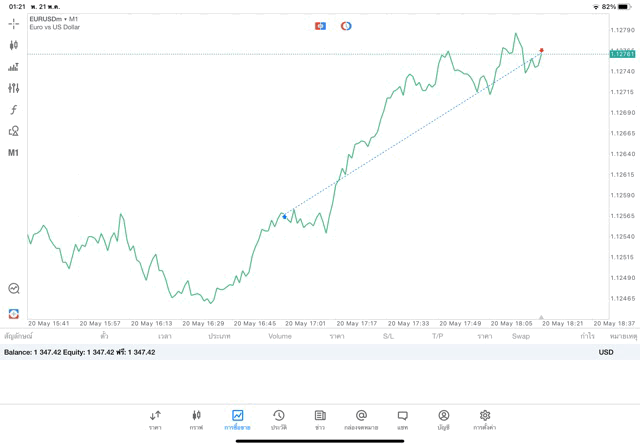Tap the Balance and Equity summary row

(x=80, y=352)
